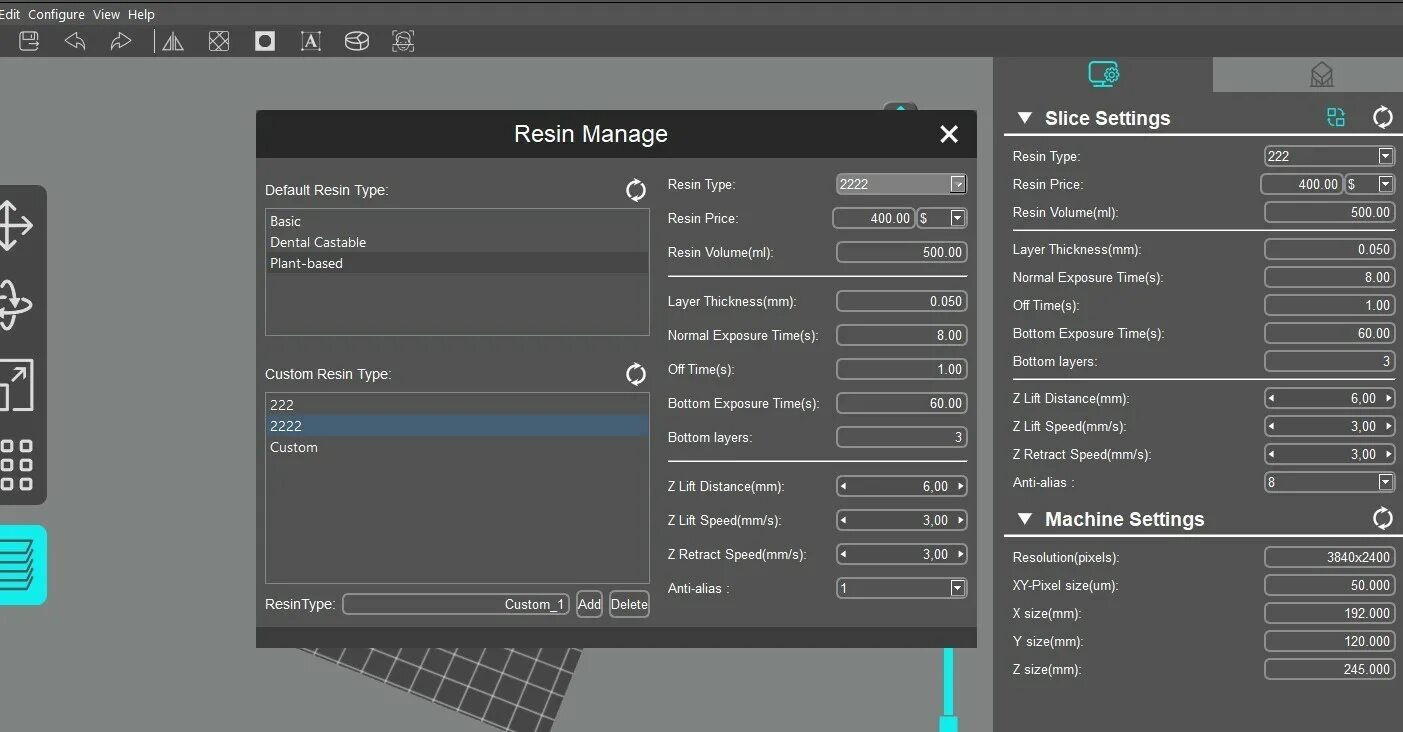Open the Text tool icon
Image resolution: width=1403 pixels, height=732 pixels.
pos(311,41)
